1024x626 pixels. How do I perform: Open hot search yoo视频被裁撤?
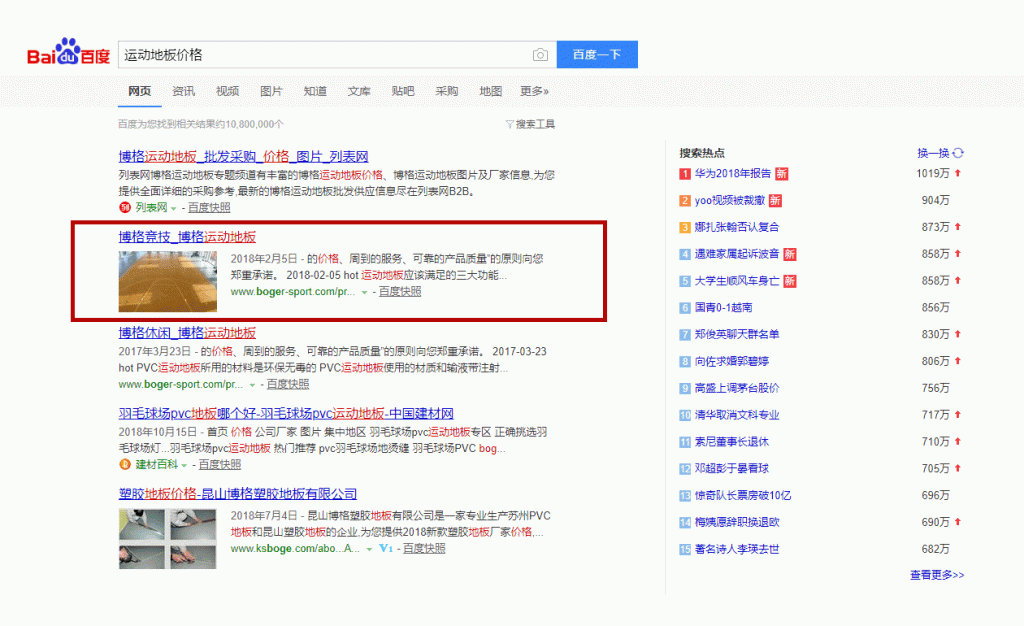pyautogui.click(x=729, y=200)
